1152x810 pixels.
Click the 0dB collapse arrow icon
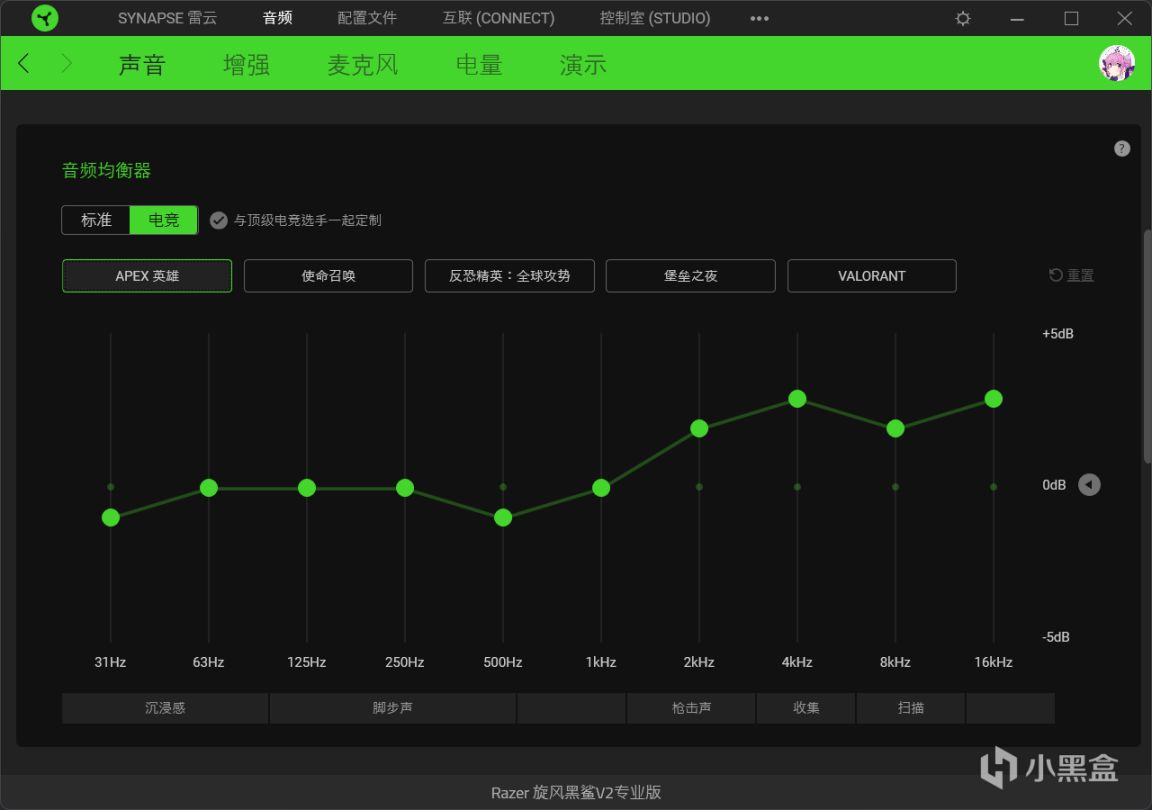[x=1089, y=485]
